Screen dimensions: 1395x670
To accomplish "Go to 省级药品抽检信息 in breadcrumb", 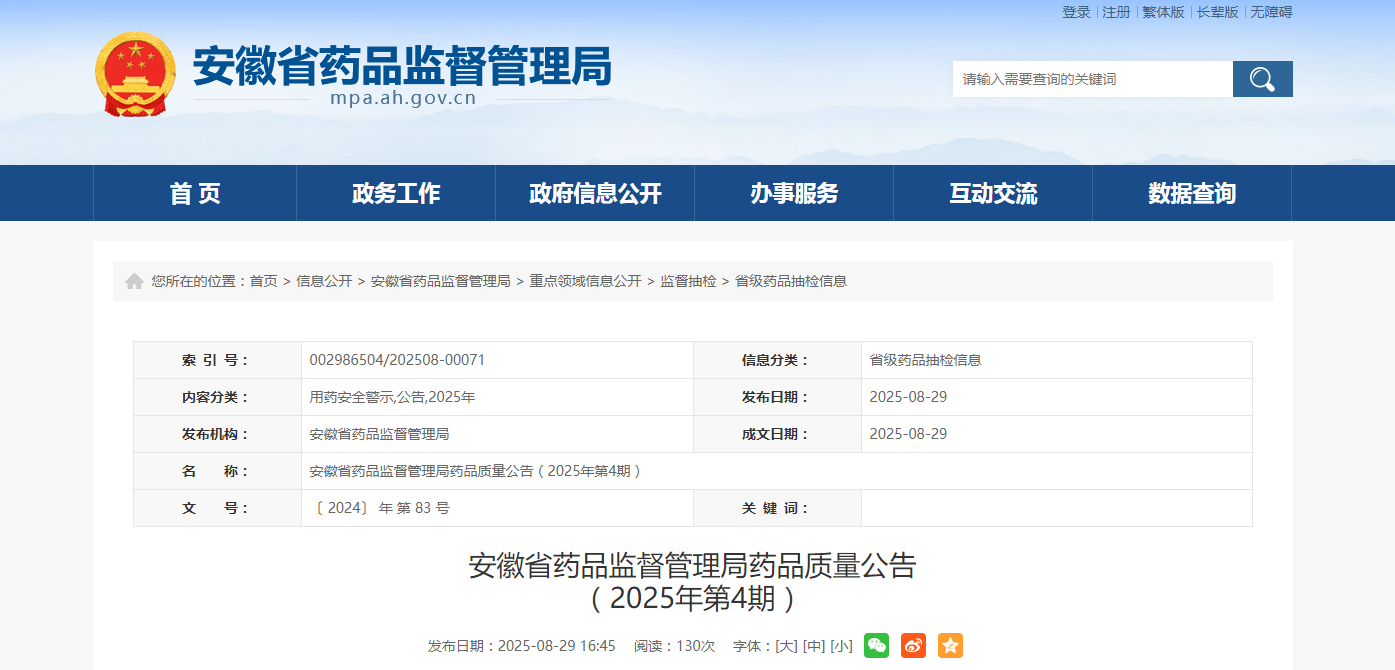I will click(791, 281).
